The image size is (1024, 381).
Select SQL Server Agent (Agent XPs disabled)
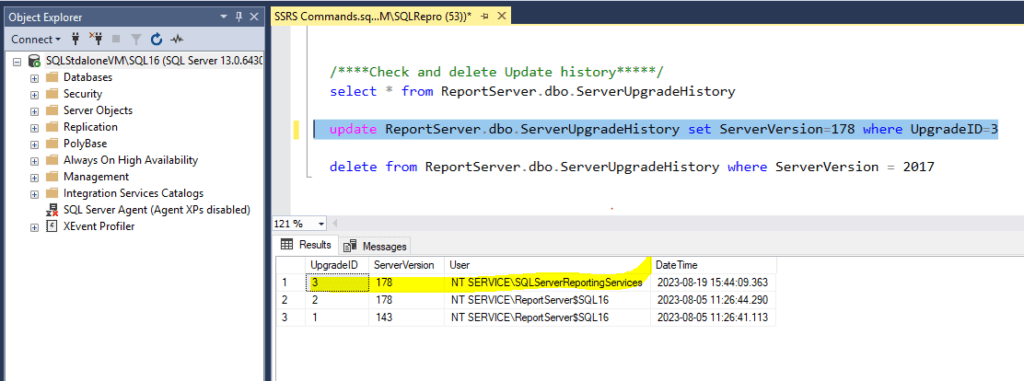tap(157, 210)
